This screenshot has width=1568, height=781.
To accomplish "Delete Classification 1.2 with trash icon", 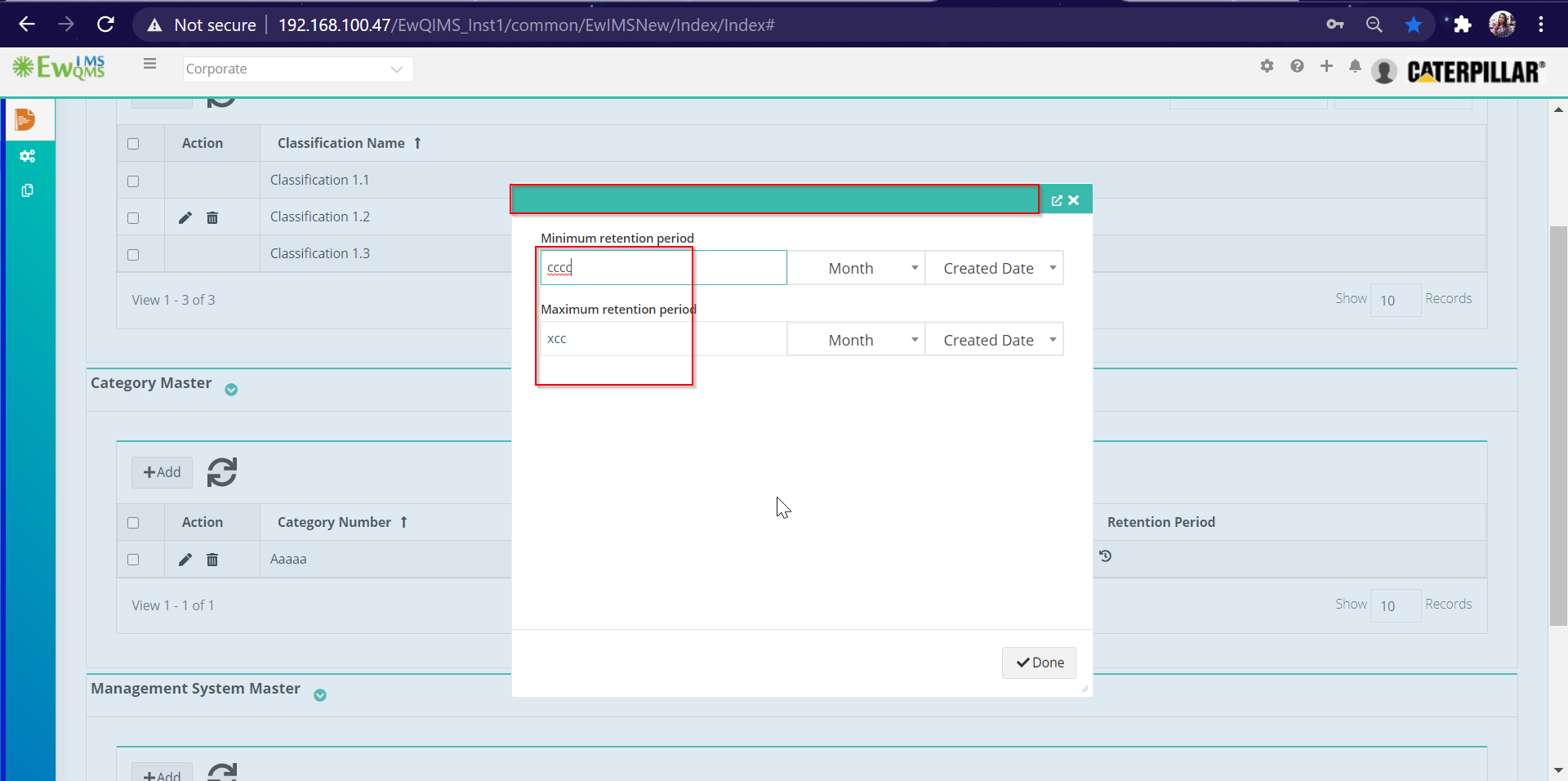I will (x=212, y=217).
